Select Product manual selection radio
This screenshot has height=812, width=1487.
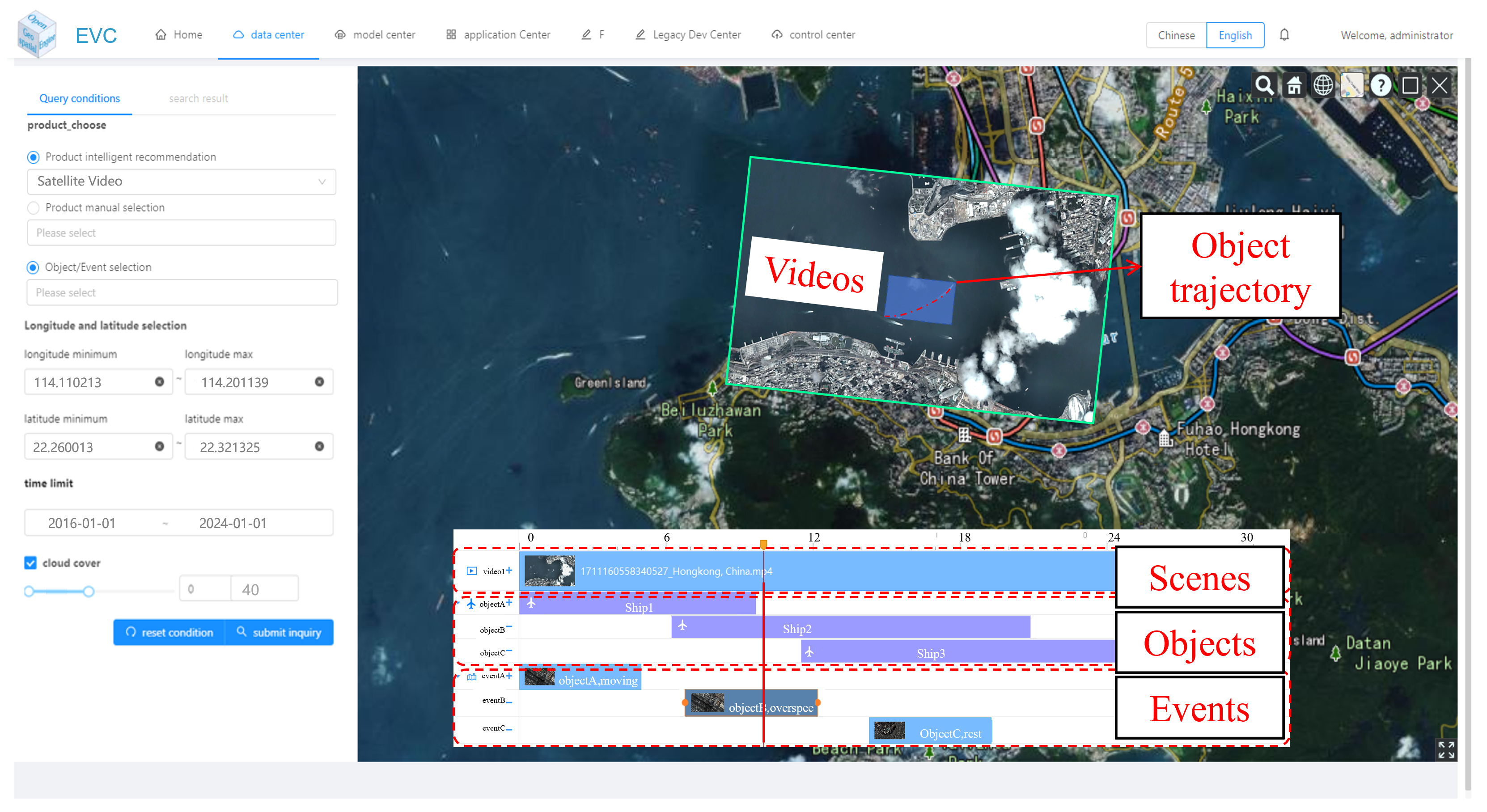[34, 208]
